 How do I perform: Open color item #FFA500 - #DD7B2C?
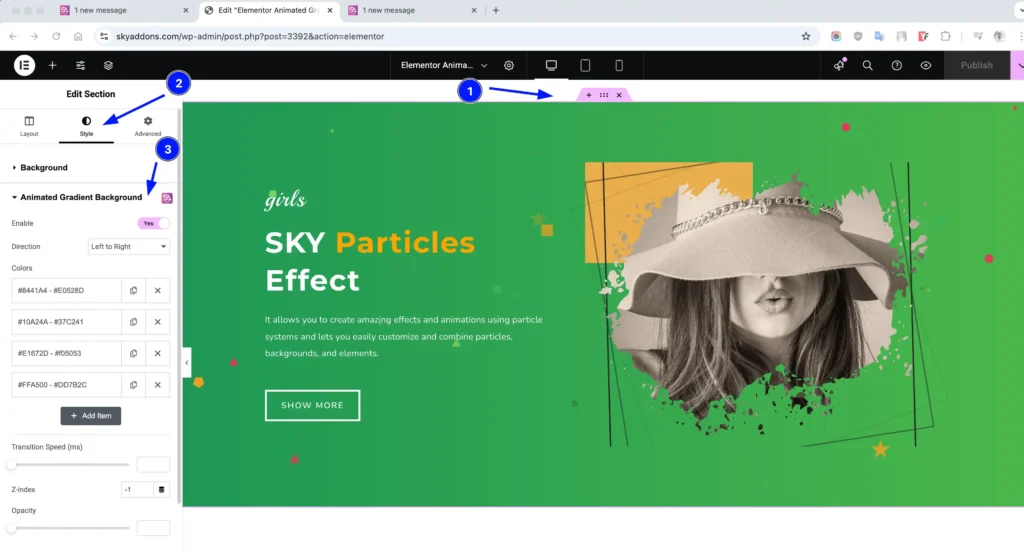(66, 385)
